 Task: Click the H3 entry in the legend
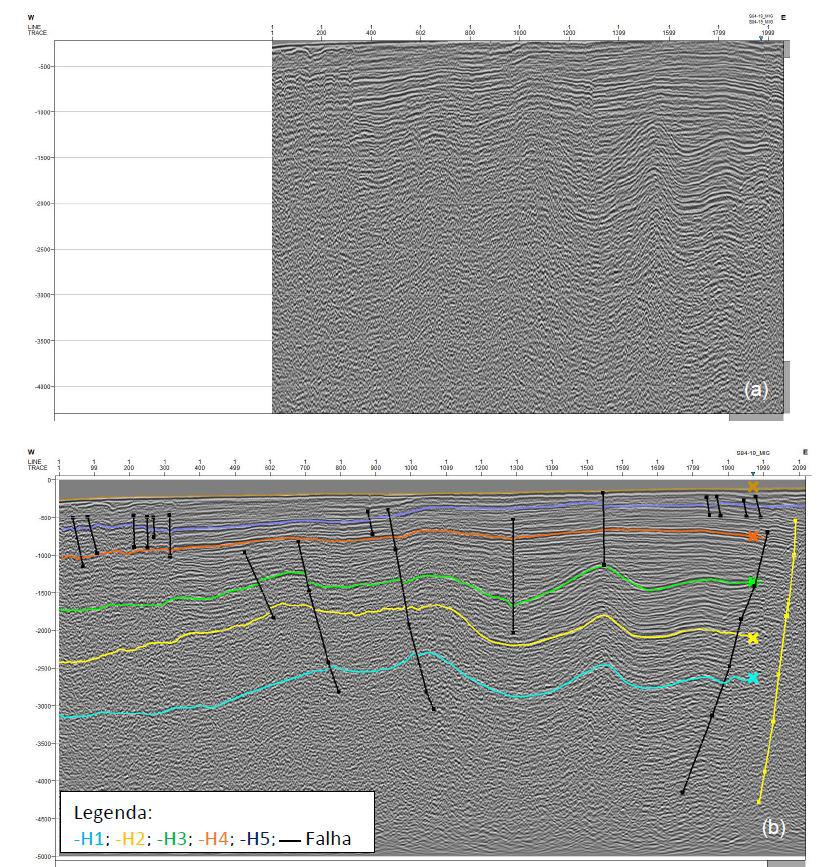172,839
